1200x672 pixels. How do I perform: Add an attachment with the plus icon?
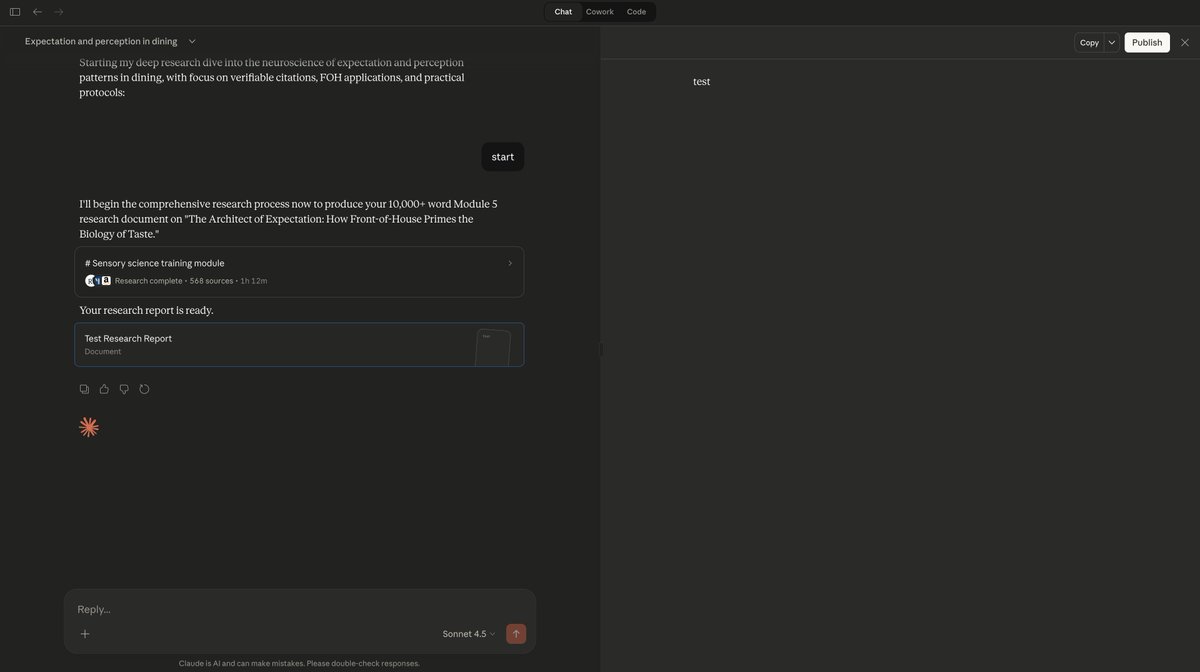[x=85, y=634]
